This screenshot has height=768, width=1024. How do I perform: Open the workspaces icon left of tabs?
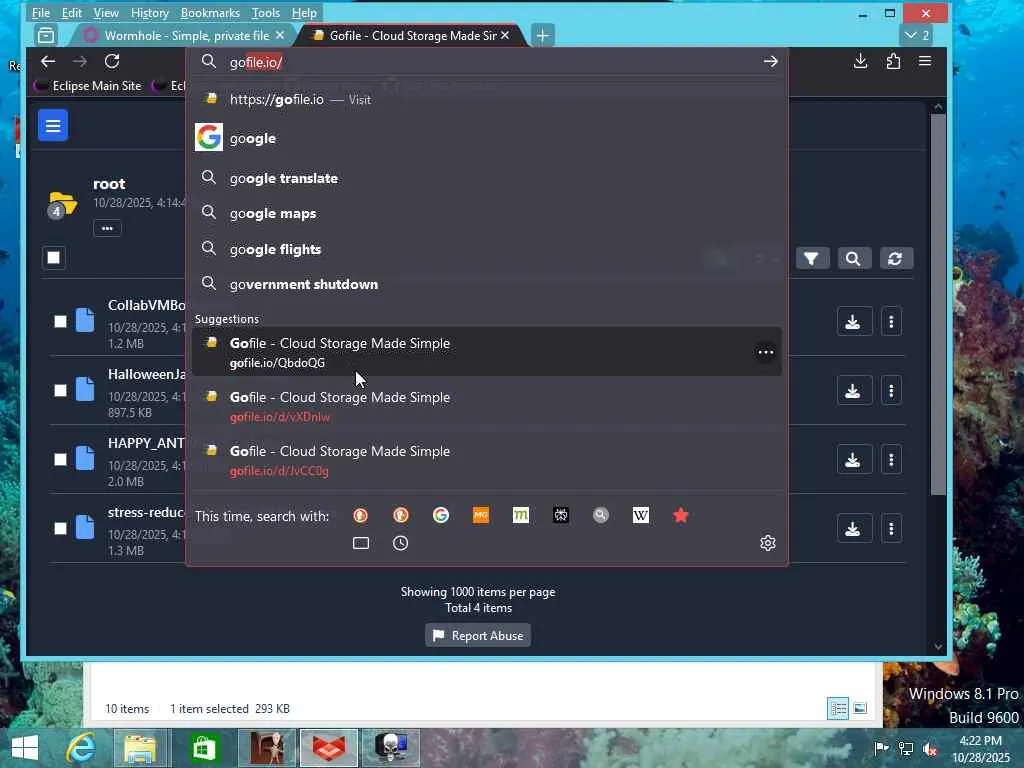(46, 35)
